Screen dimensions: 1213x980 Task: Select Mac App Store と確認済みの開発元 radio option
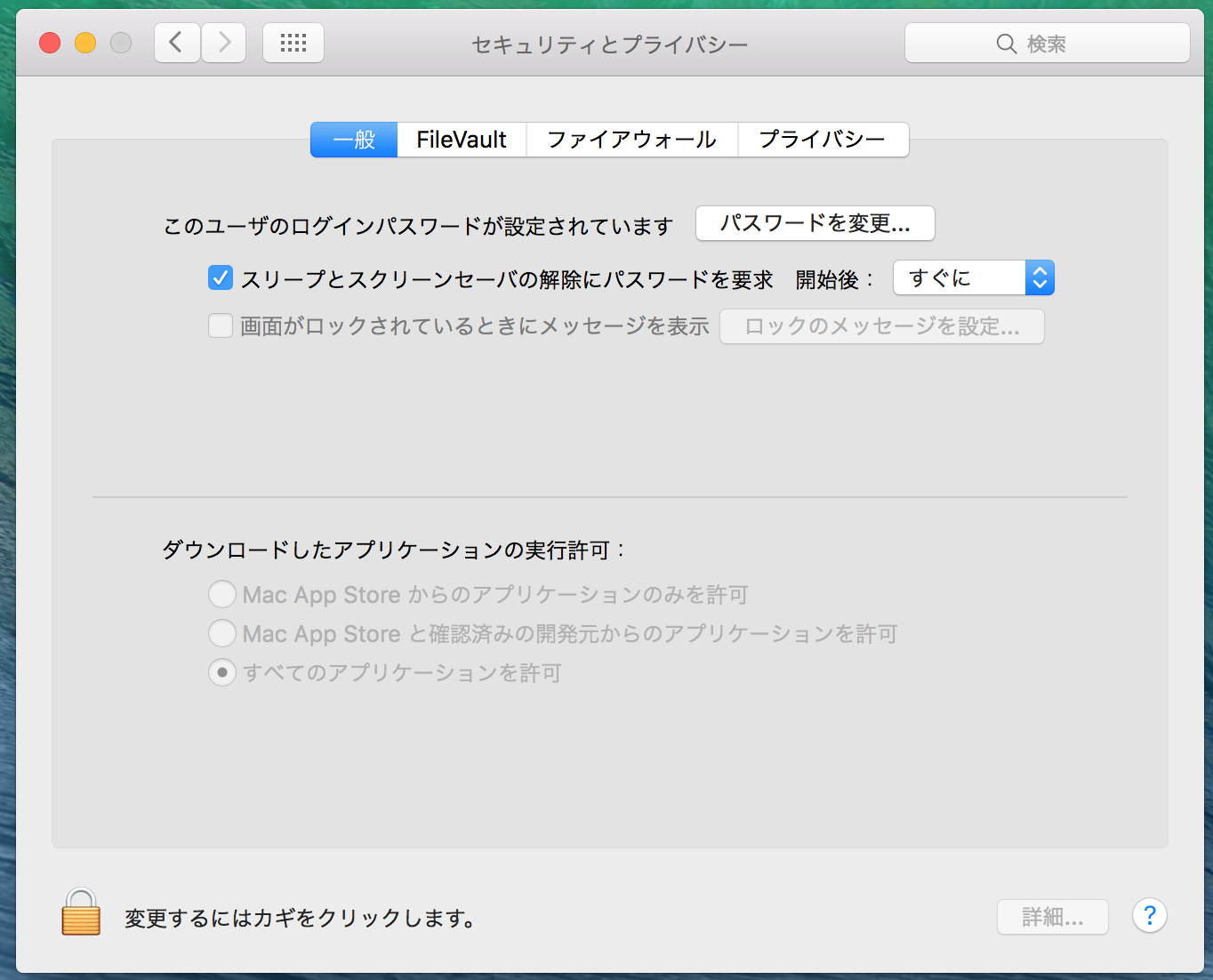(222, 633)
